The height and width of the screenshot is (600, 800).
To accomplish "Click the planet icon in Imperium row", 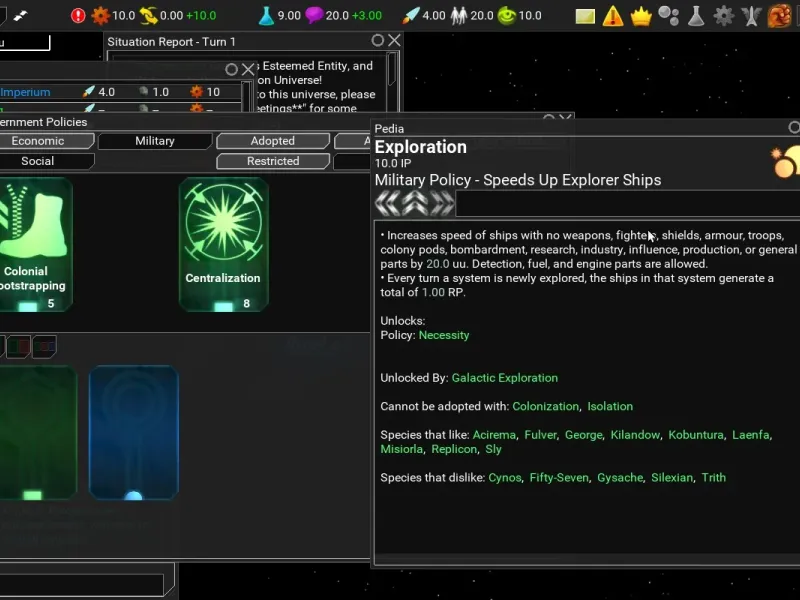I will tap(144, 91).
